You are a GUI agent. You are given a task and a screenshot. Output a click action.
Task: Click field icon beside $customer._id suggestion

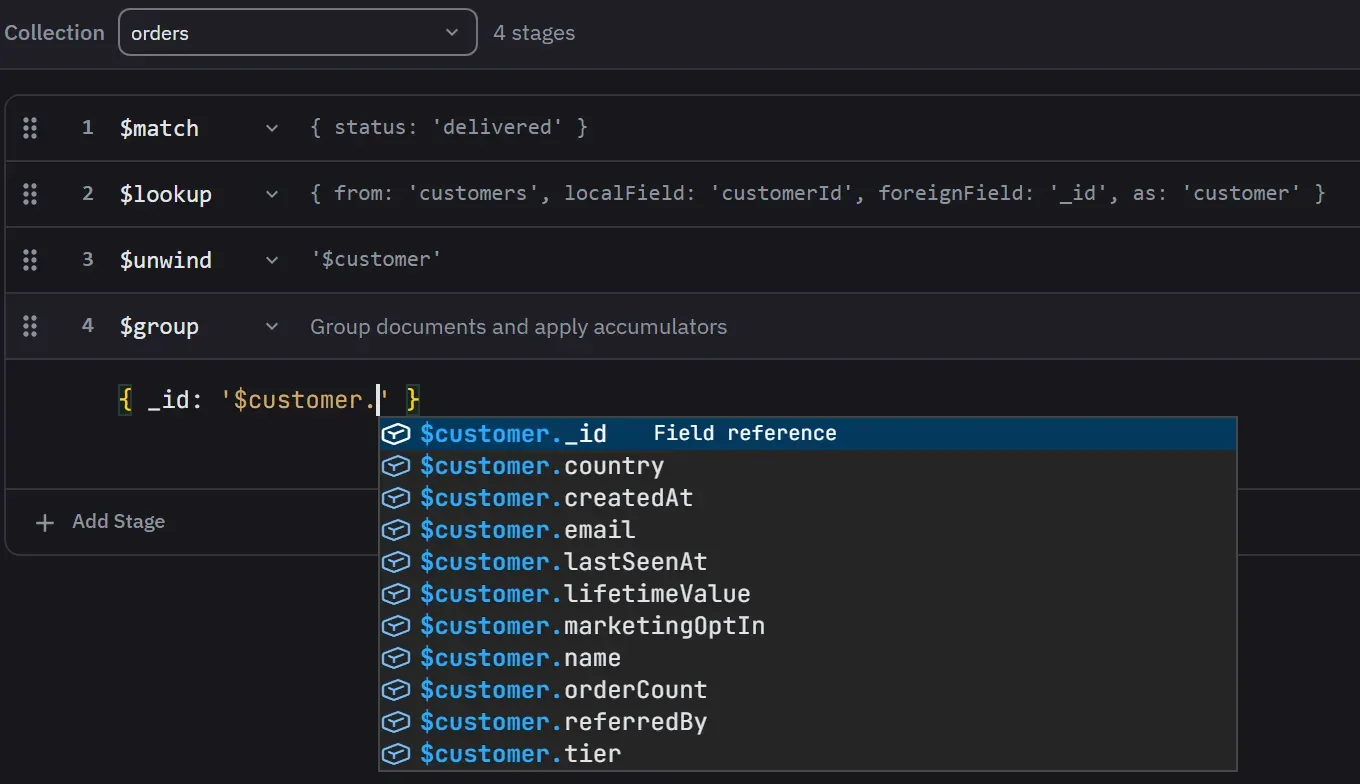point(397,434)
